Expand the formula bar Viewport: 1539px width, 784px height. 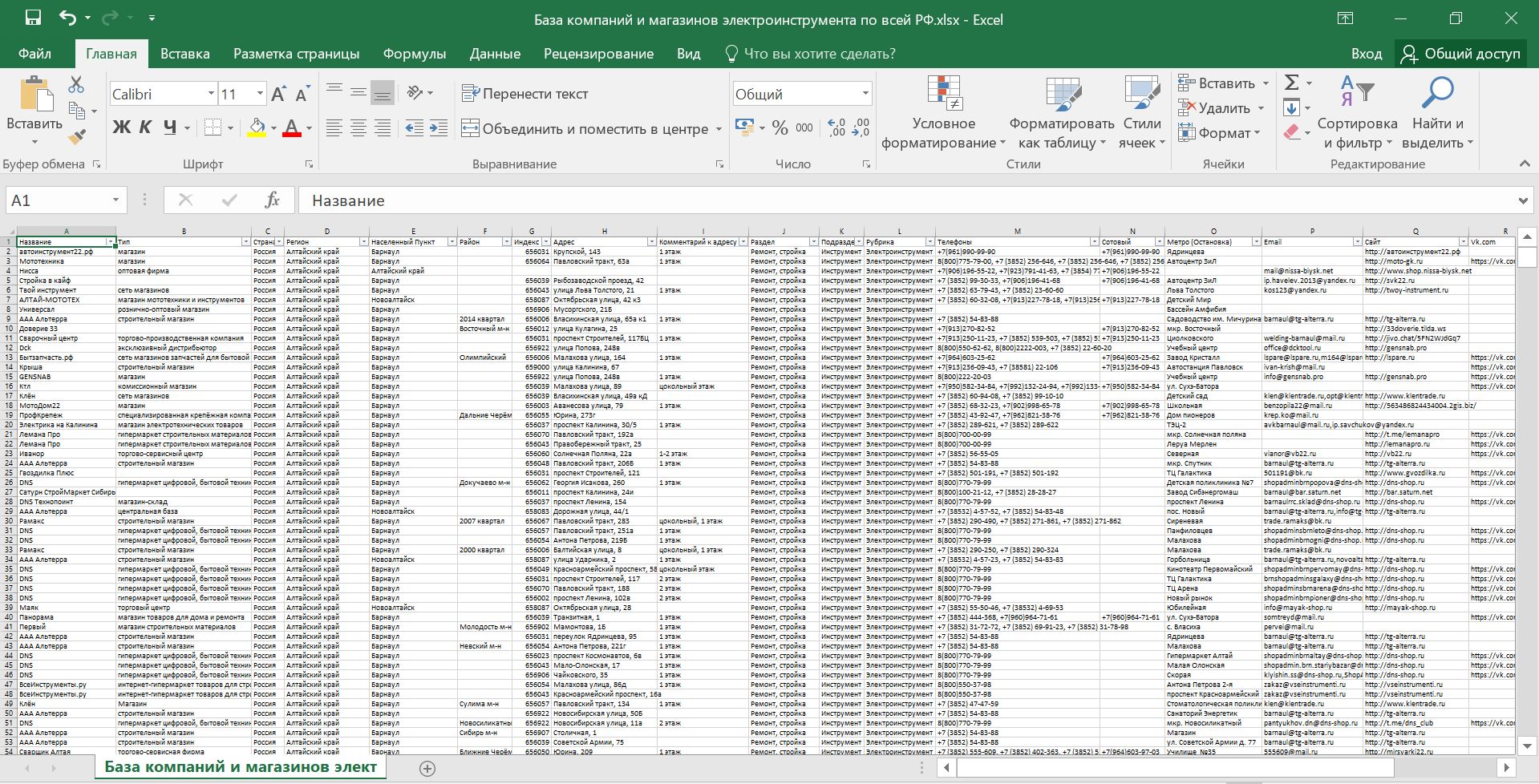point(1522,200)
